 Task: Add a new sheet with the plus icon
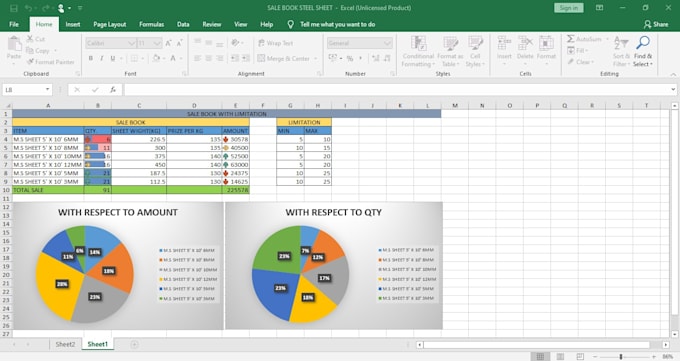click(134, 345)
